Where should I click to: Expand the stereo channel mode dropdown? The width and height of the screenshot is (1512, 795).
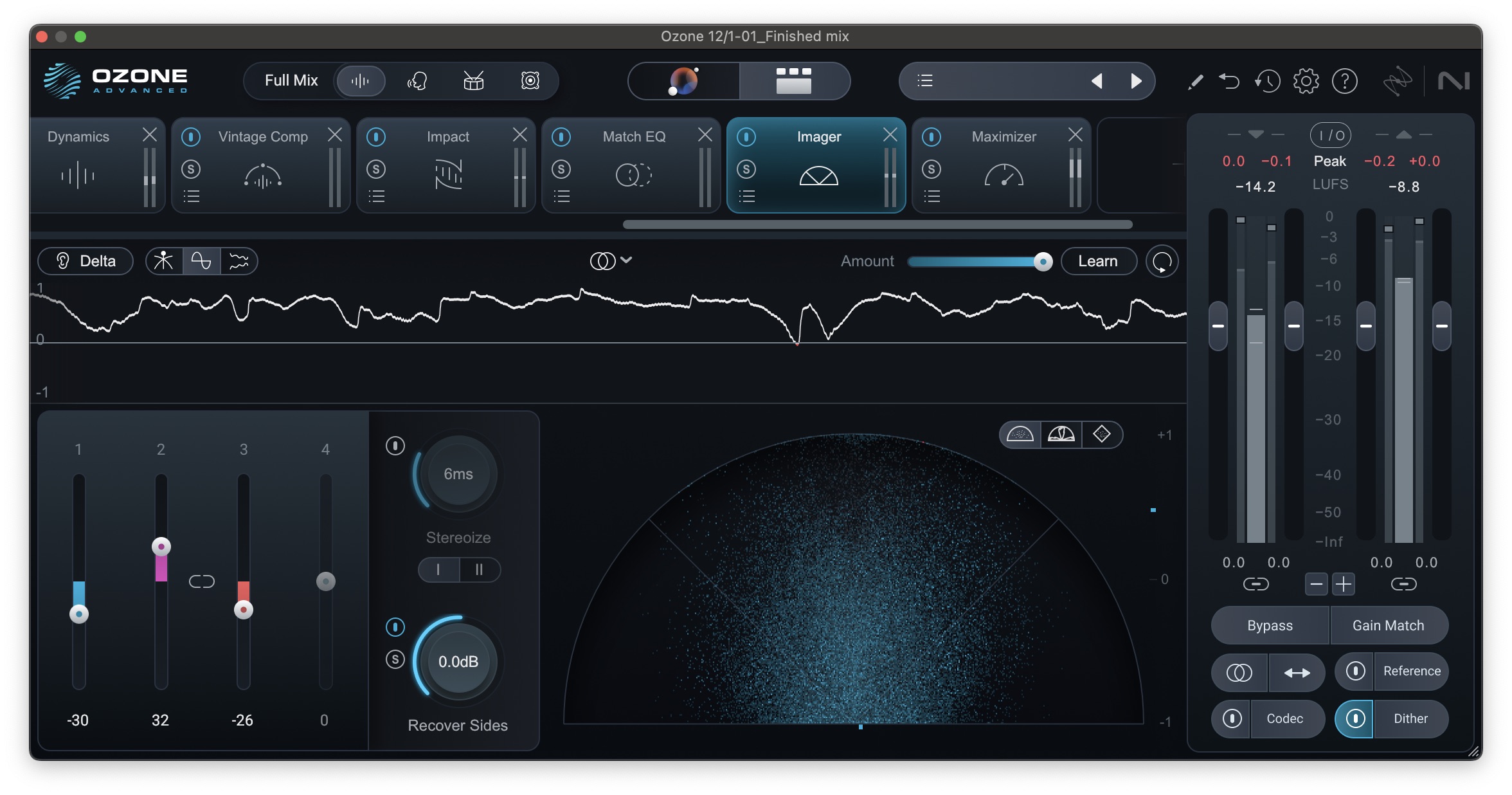[x=611, y=260]
